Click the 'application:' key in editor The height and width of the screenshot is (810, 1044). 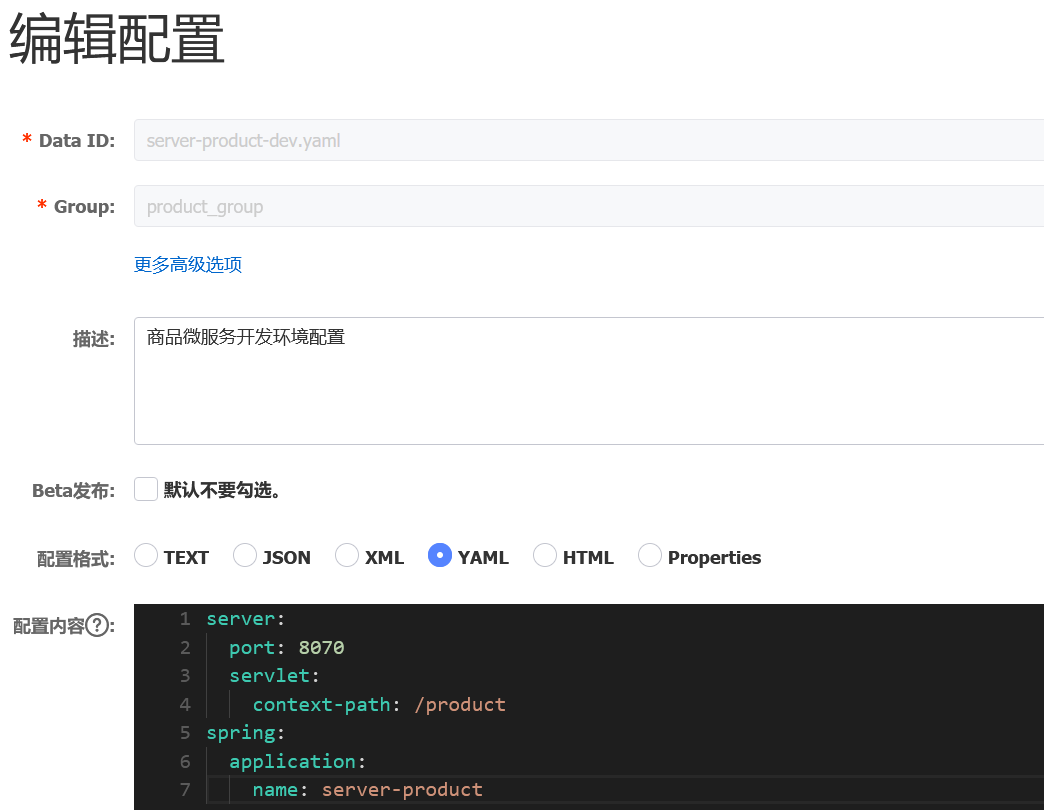pos(292,762)
